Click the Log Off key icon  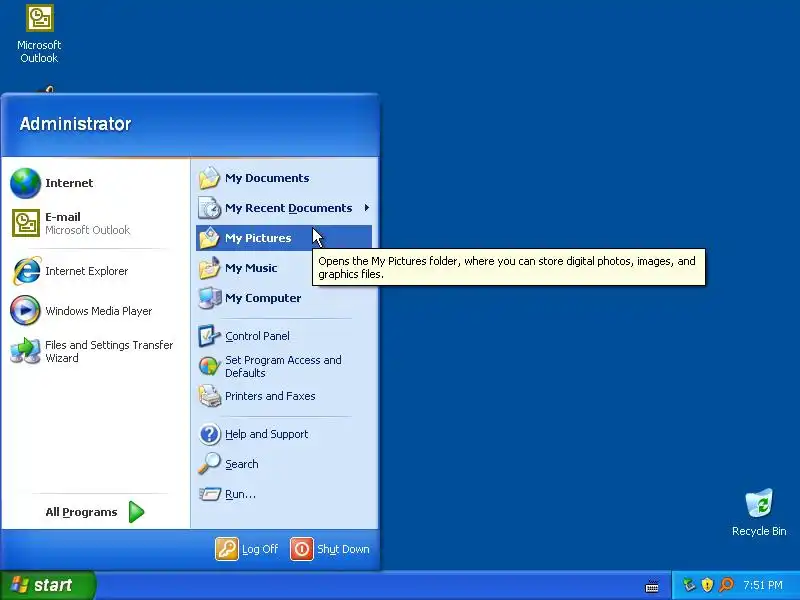[x=227, y=549]
